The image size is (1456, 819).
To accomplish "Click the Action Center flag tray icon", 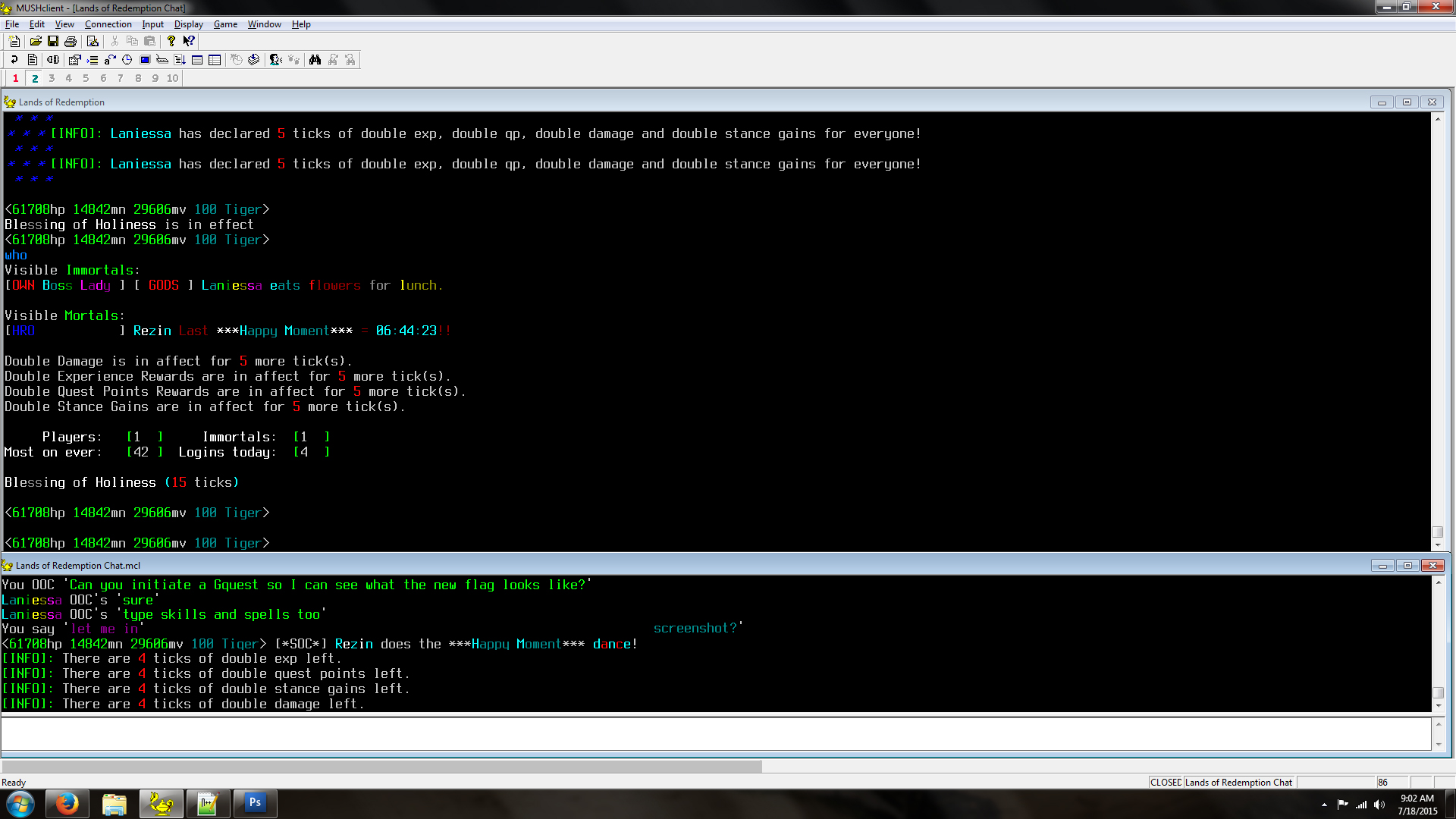I will point(1343,805).
